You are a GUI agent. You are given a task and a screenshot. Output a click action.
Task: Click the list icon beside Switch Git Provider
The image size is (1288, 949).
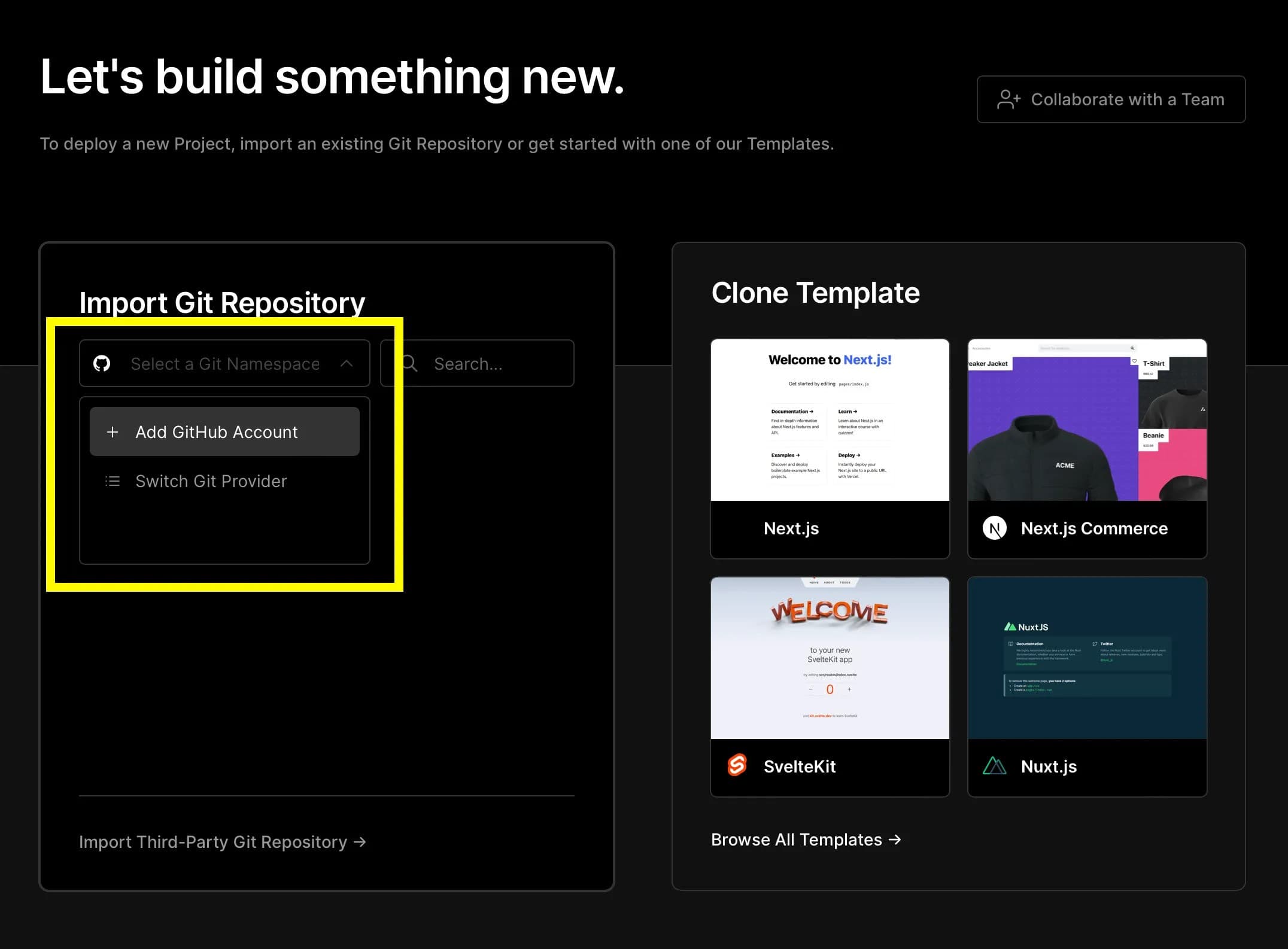click(x=113, y=481)
